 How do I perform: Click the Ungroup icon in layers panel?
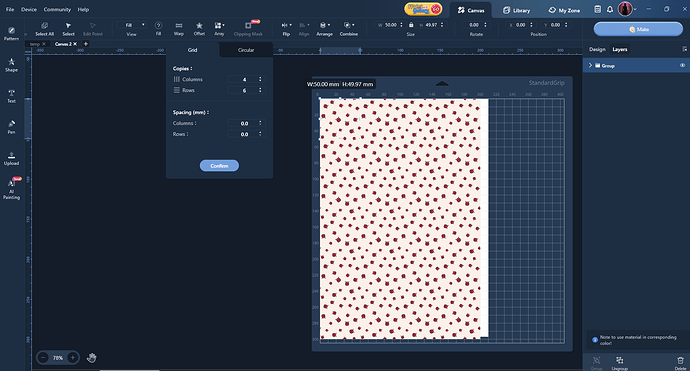(619, 363)
